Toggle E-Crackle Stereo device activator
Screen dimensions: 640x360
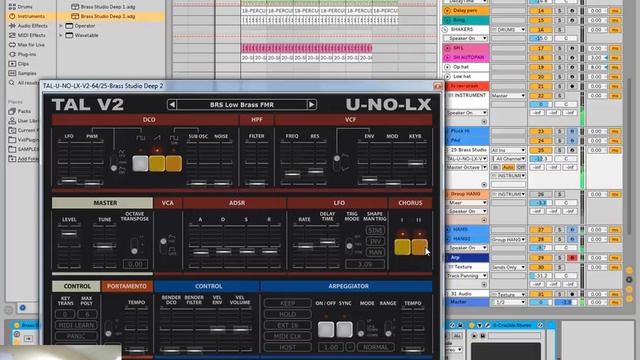[x=471, y=325]
